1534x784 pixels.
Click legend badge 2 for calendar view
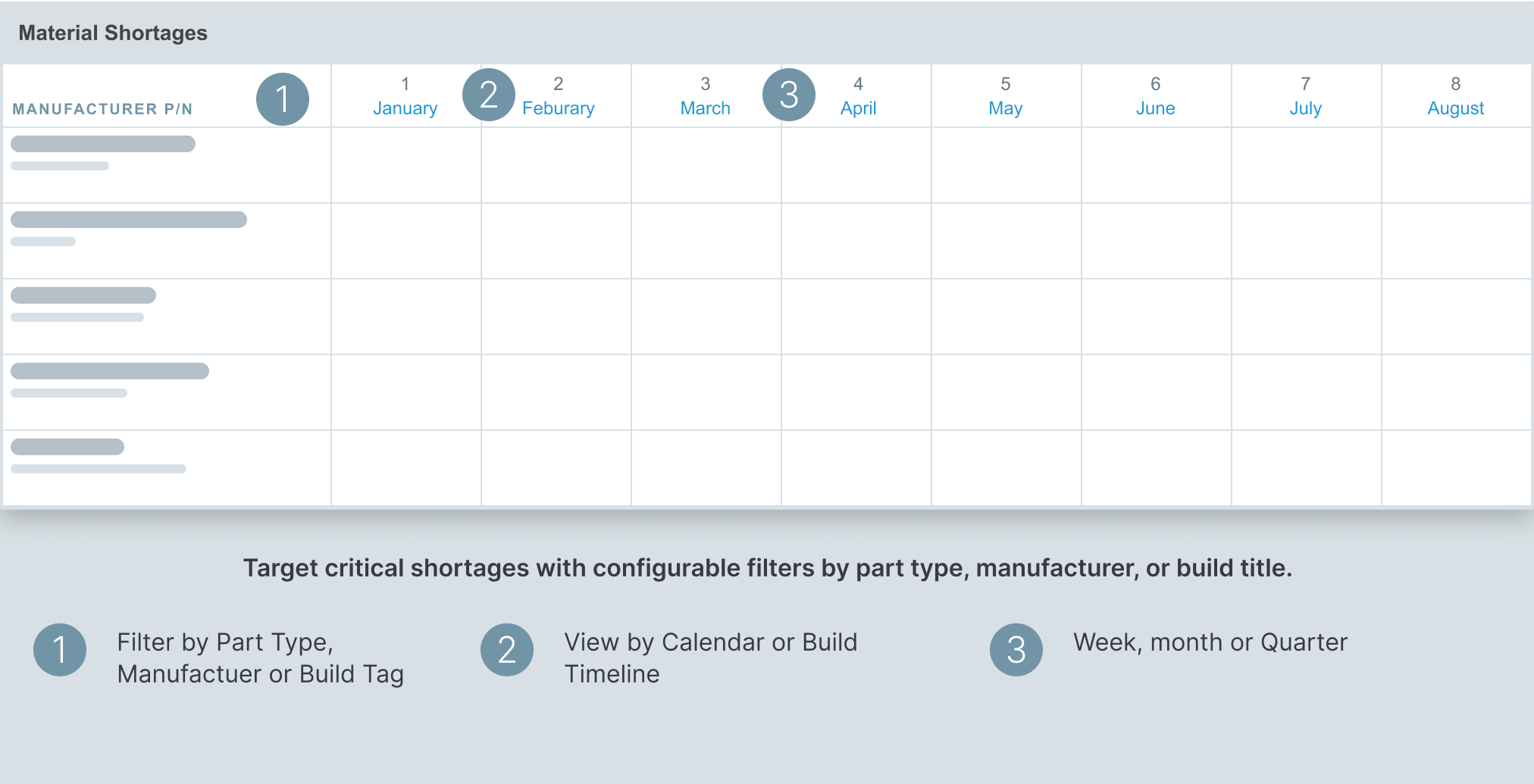point(507,650)
